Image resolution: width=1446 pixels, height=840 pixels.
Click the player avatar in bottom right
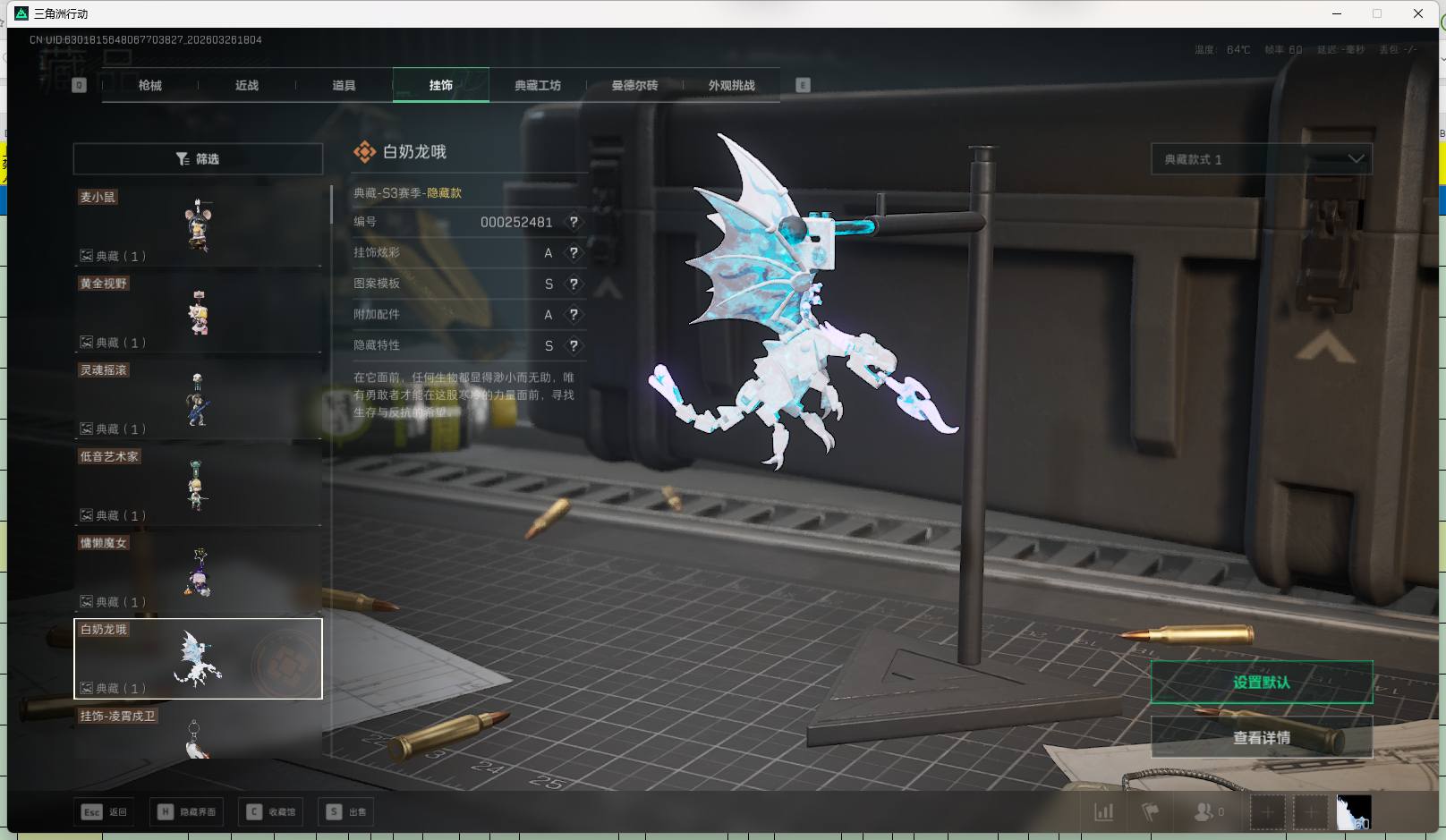[x=1353, y=812]
